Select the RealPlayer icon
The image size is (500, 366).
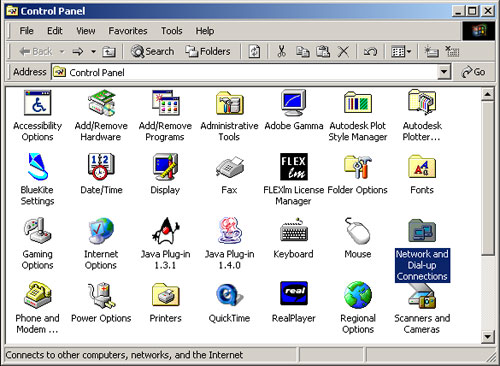click(294, 293)
